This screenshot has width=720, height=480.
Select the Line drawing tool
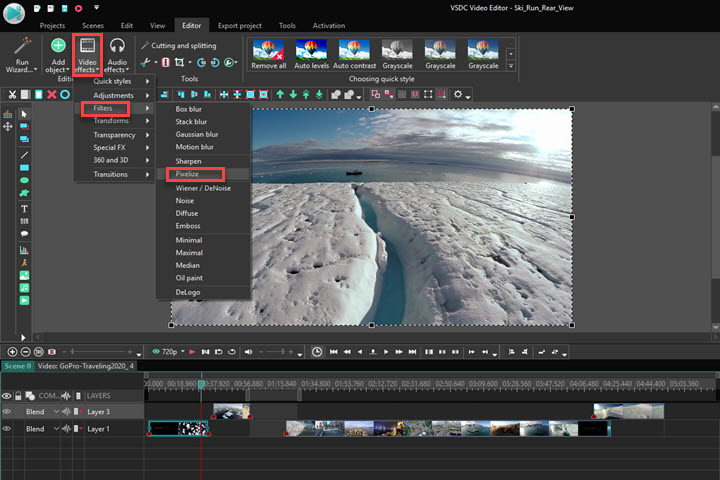tap(24, 154)
